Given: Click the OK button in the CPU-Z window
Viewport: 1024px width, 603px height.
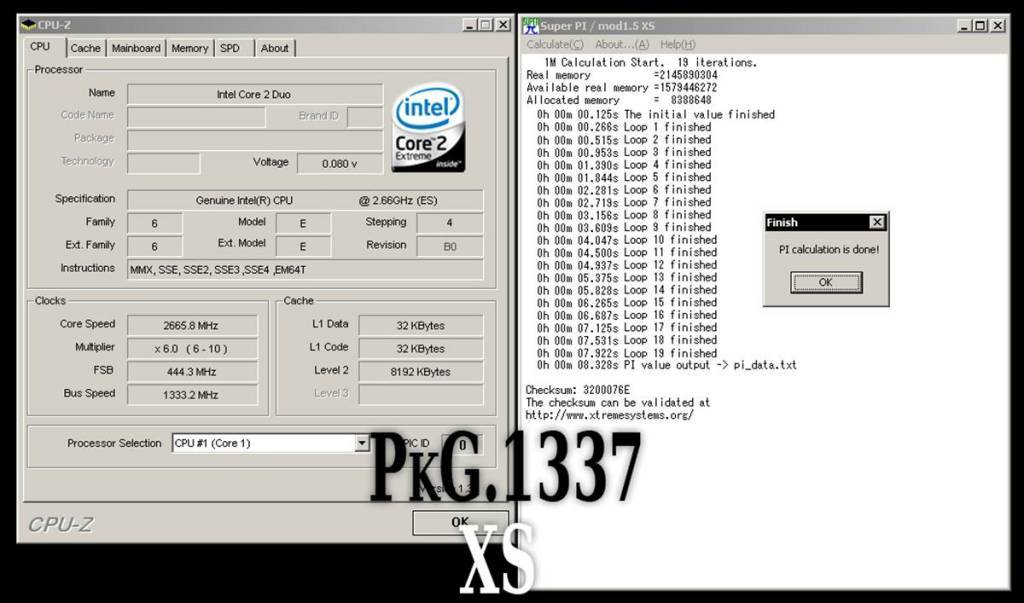Looking at the screenshot, I should pyautogui.click(x=460, y=522).
